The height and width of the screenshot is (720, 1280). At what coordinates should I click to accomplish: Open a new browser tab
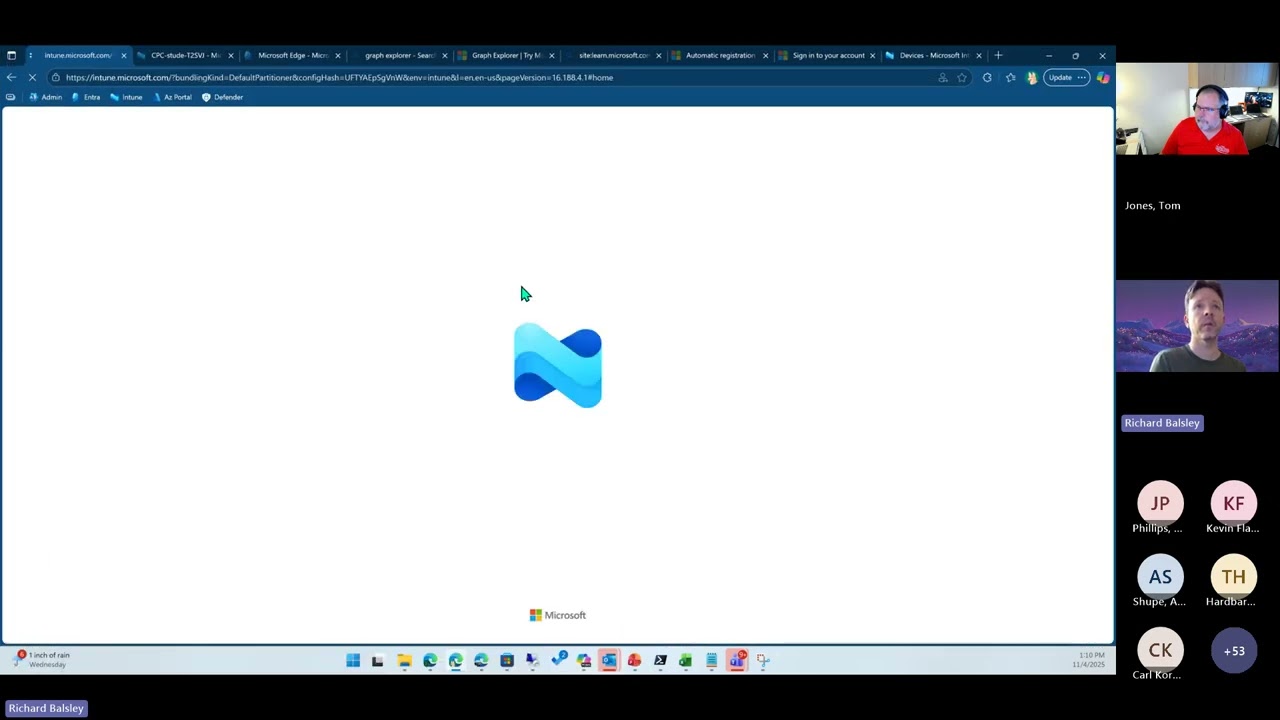(x=998, y=56)
